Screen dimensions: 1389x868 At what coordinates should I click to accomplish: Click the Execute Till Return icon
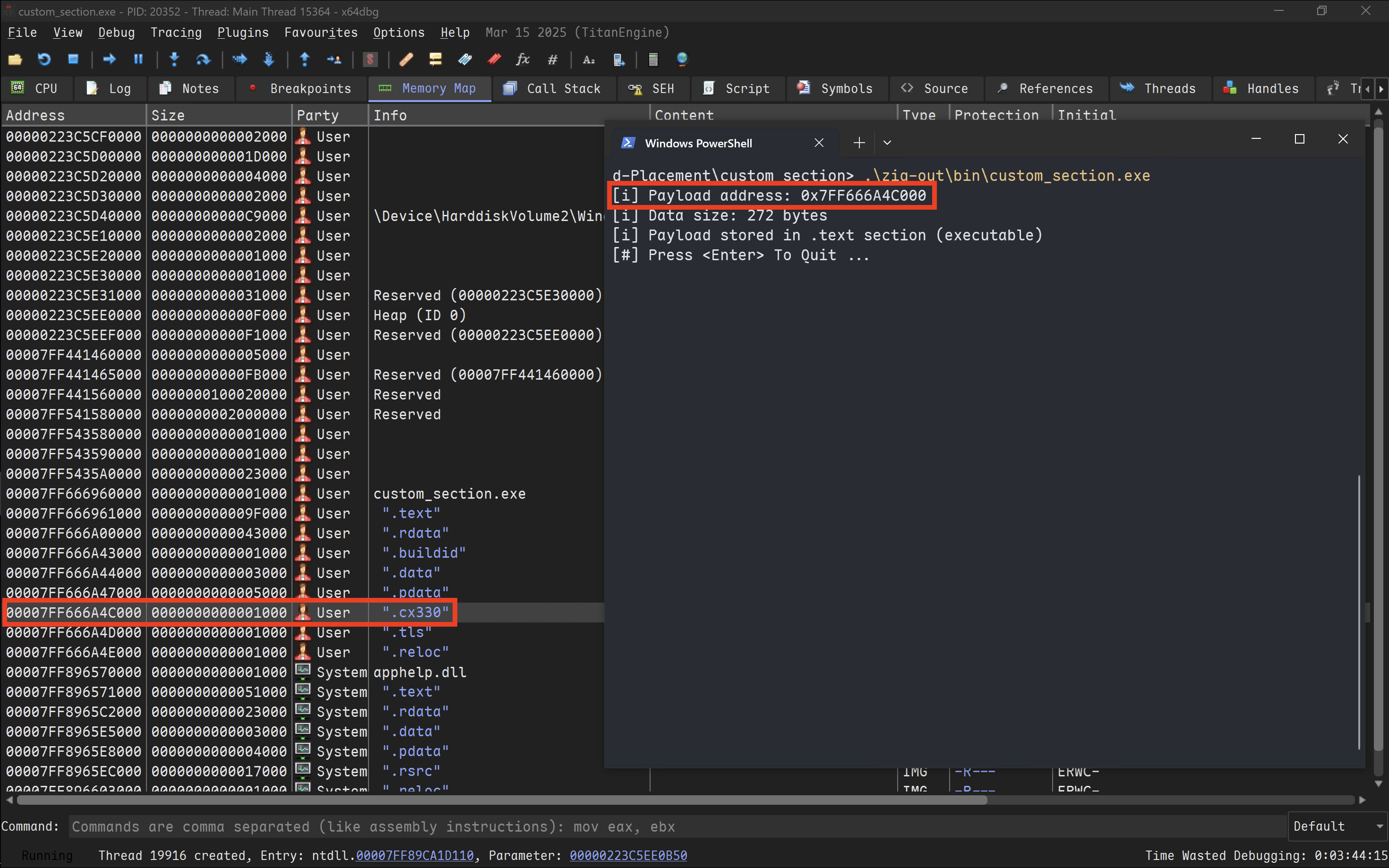click(x=305, y=59)
